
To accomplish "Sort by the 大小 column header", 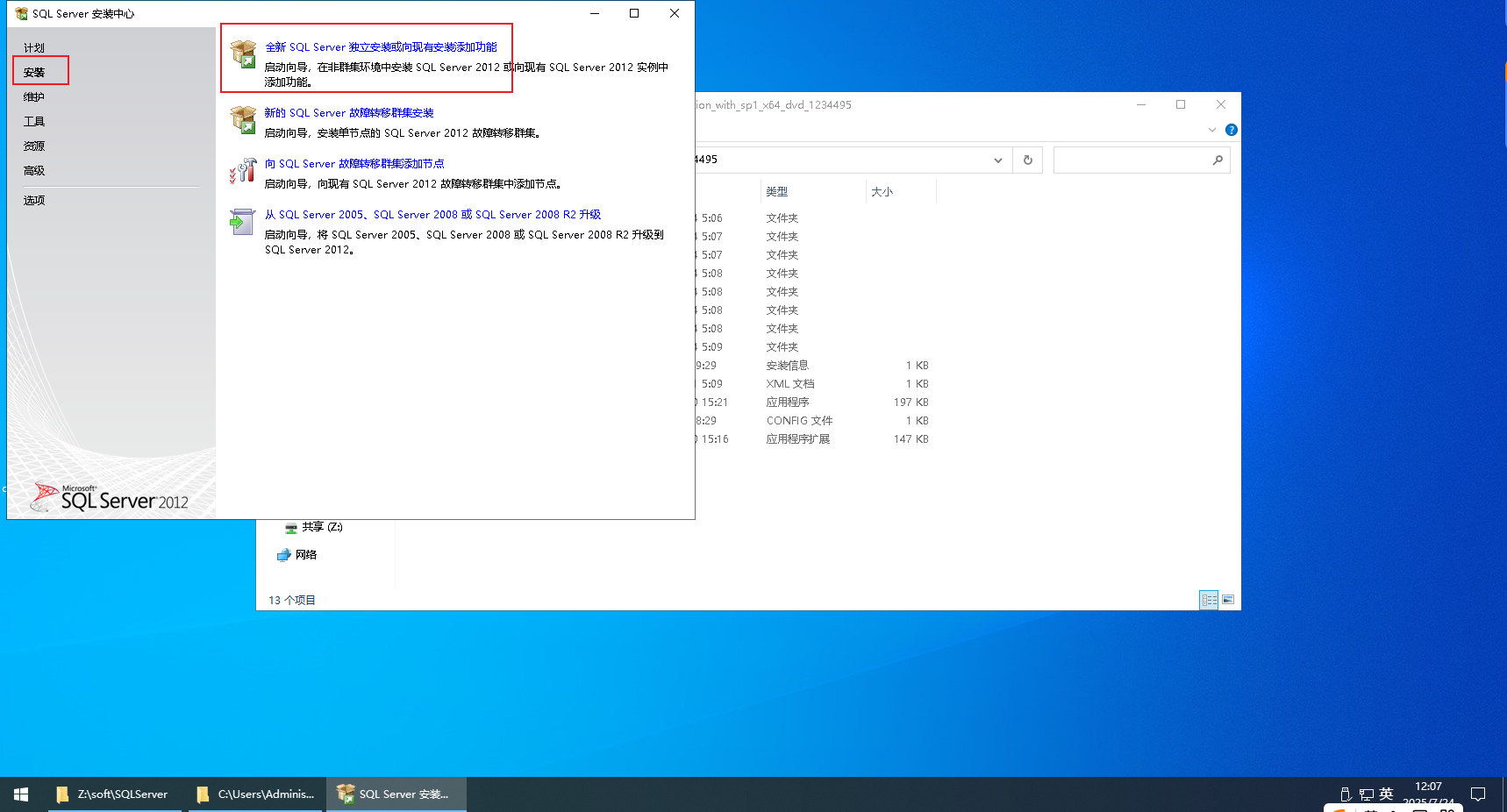I will pyautogui.click(x=882, y=192).
